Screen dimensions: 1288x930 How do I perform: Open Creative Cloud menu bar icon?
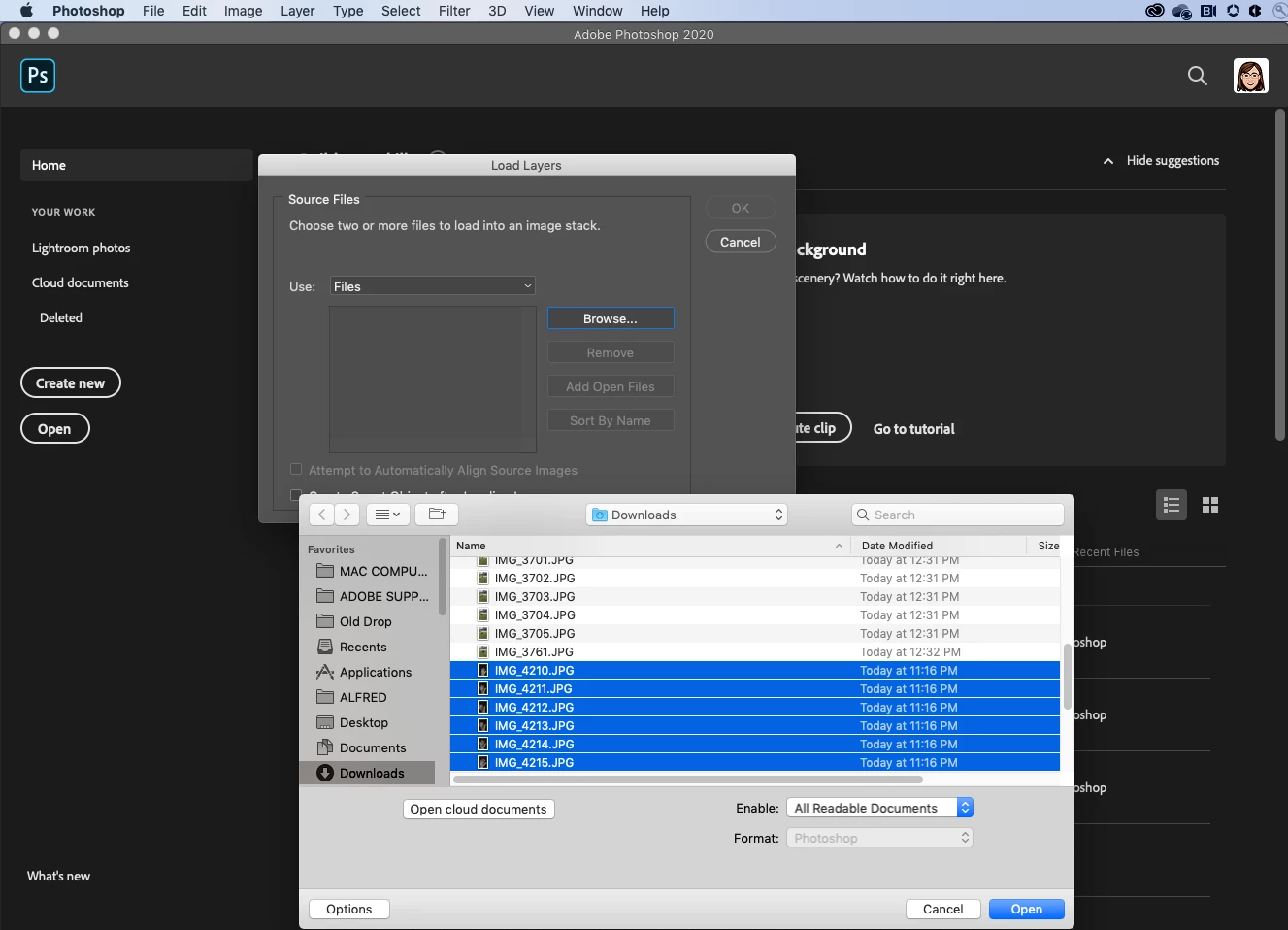pyautogui.click(x=1155, y=11)
